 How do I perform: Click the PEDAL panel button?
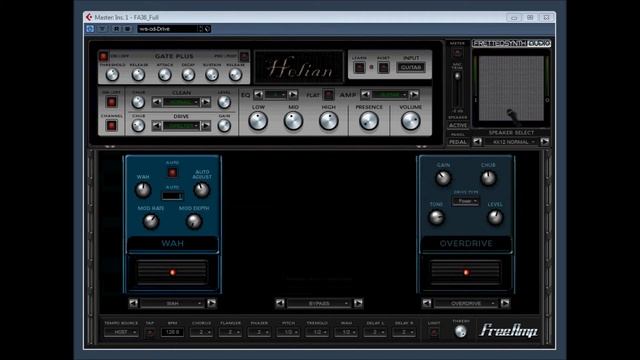(458, 142)
